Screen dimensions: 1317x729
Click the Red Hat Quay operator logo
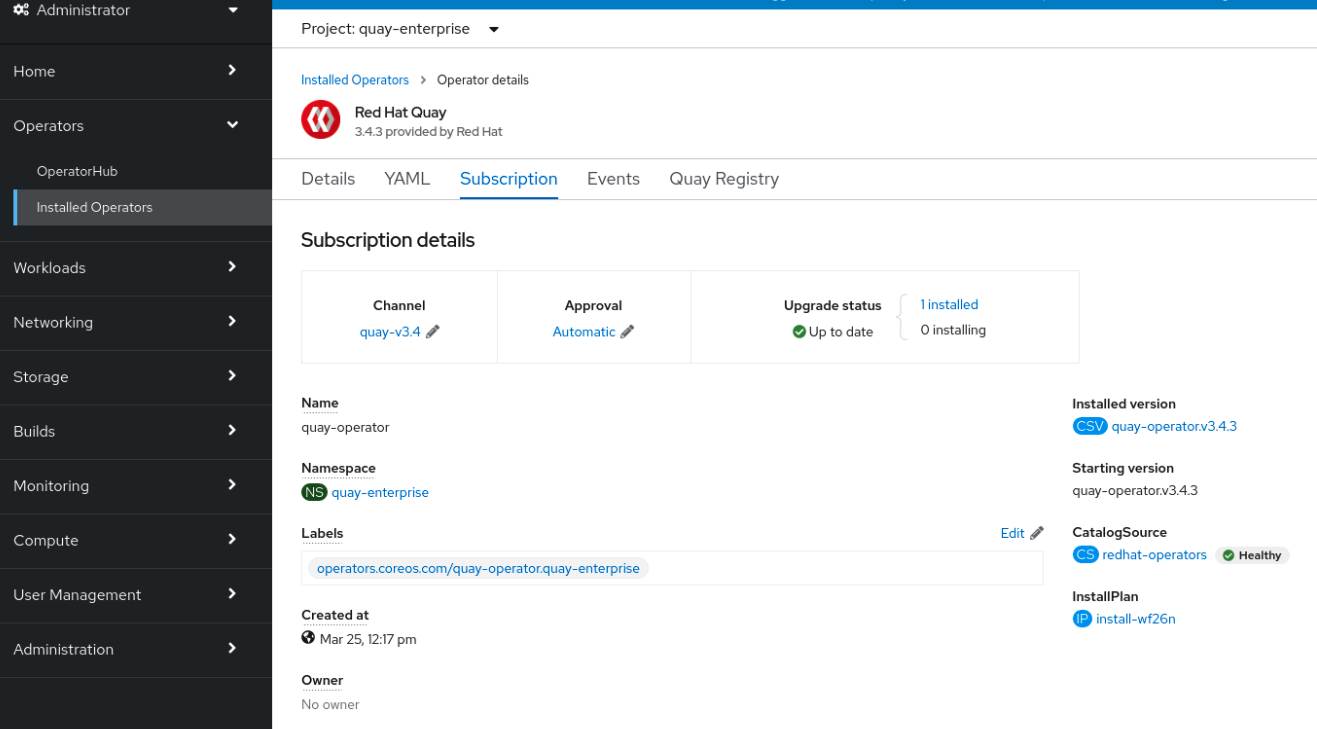[320, 119]
